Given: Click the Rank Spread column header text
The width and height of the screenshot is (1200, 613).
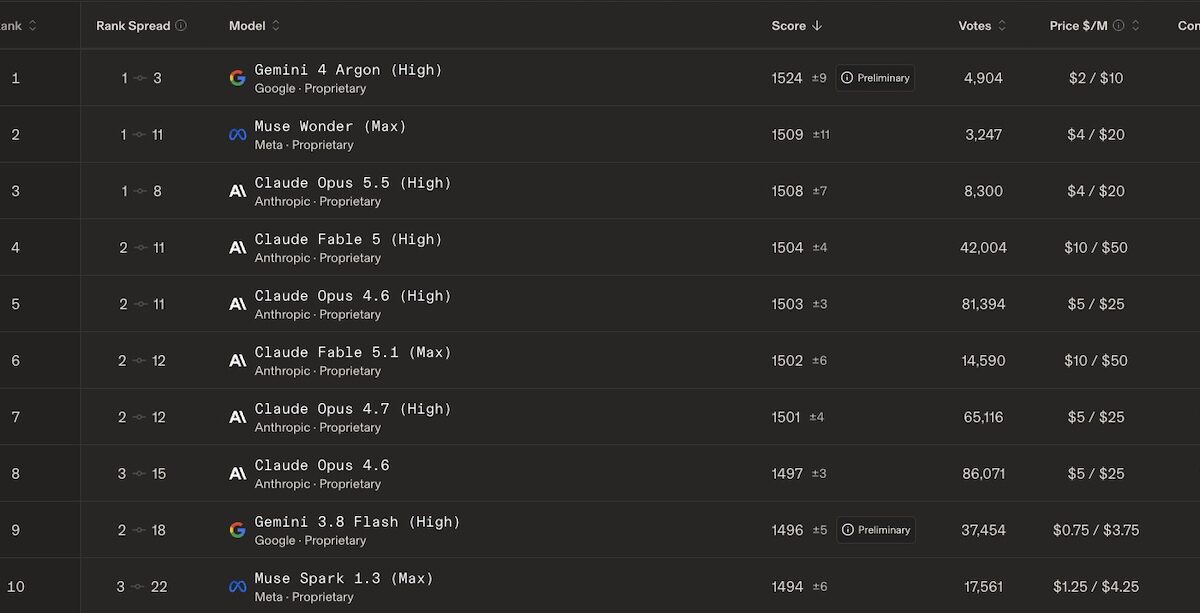Looking at the screenshot, I should pyautogui.click(x=133, y=26).
